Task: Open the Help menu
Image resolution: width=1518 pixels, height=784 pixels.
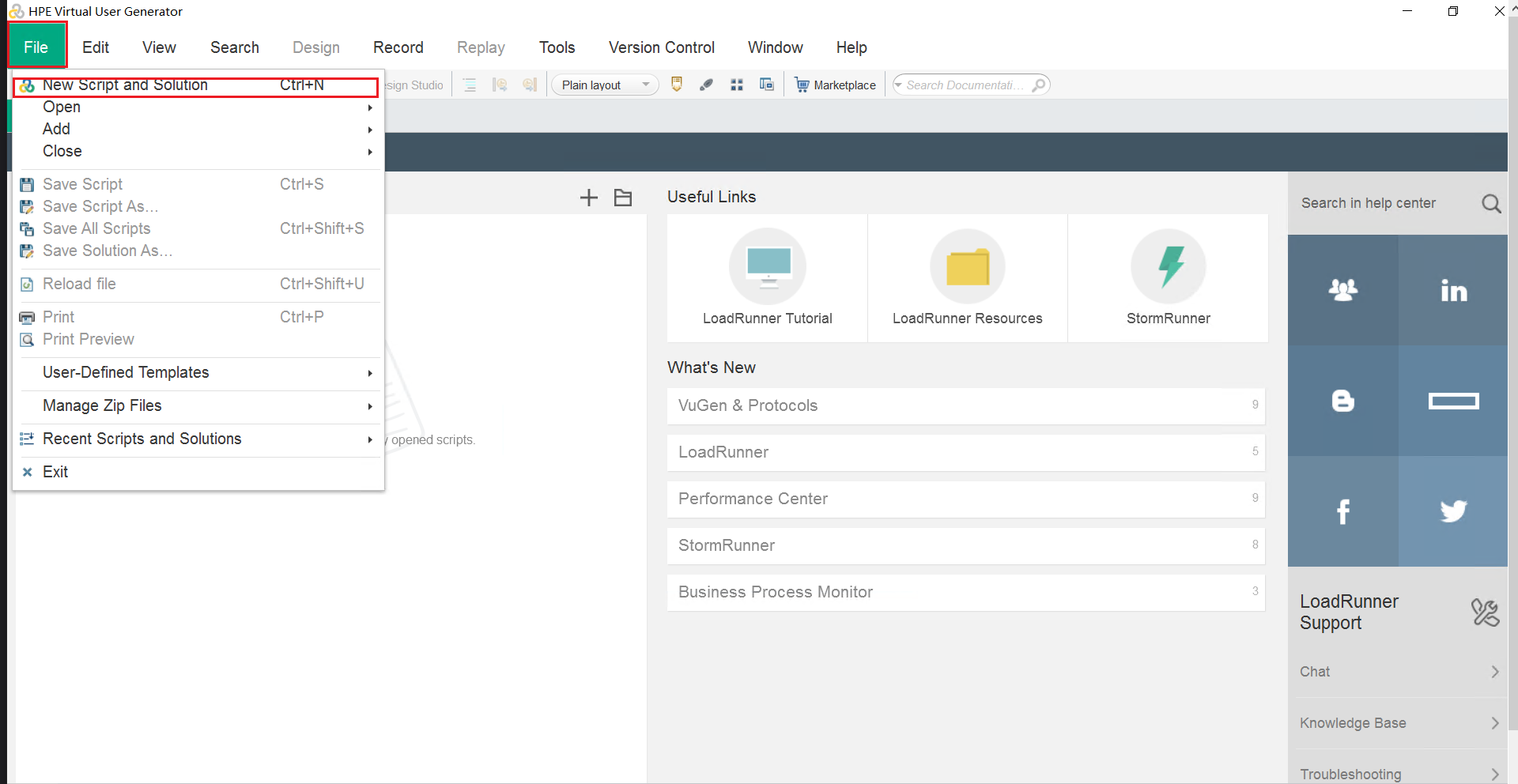Action: coord(852,47)
